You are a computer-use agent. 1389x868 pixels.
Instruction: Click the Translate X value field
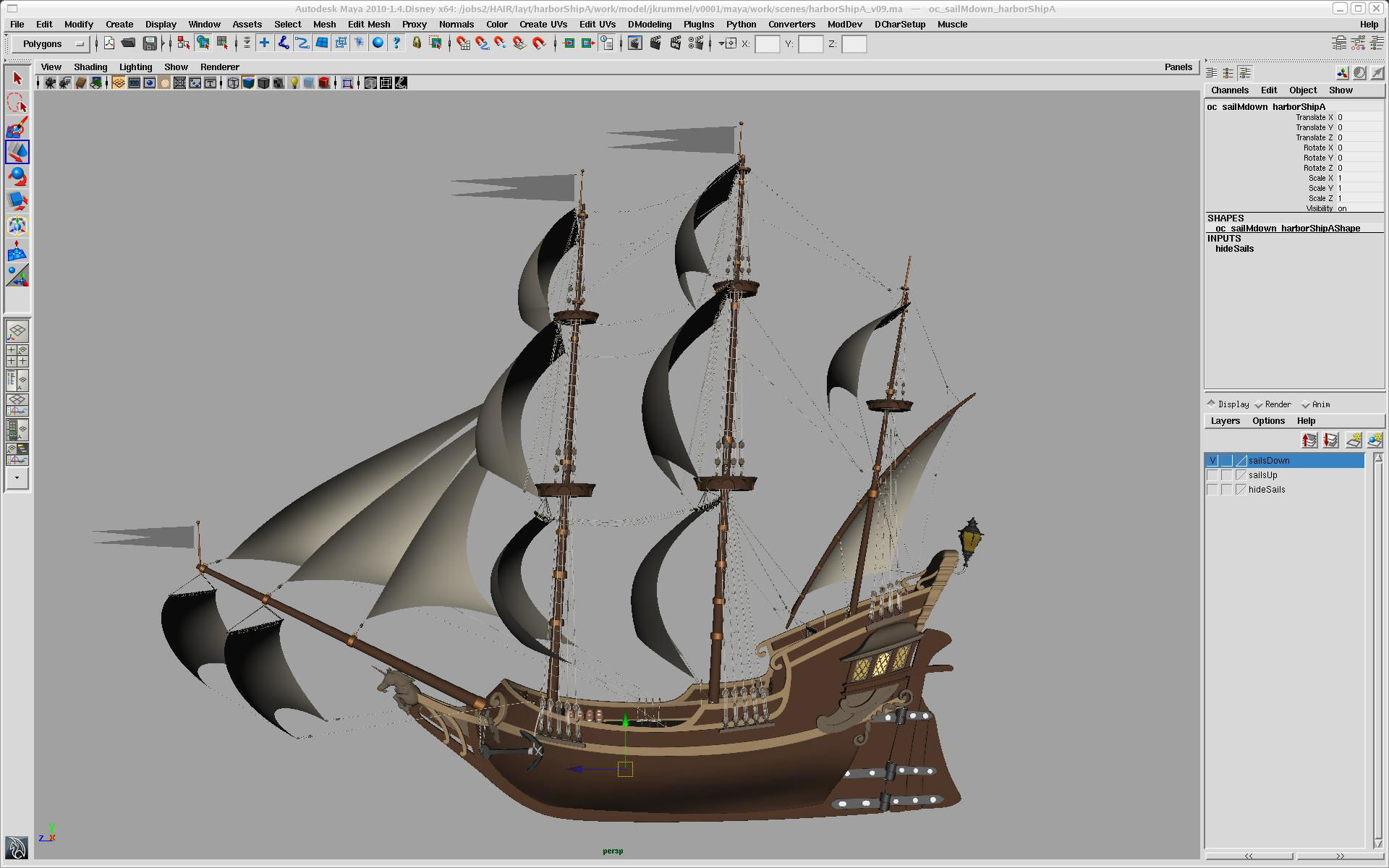1359,117
